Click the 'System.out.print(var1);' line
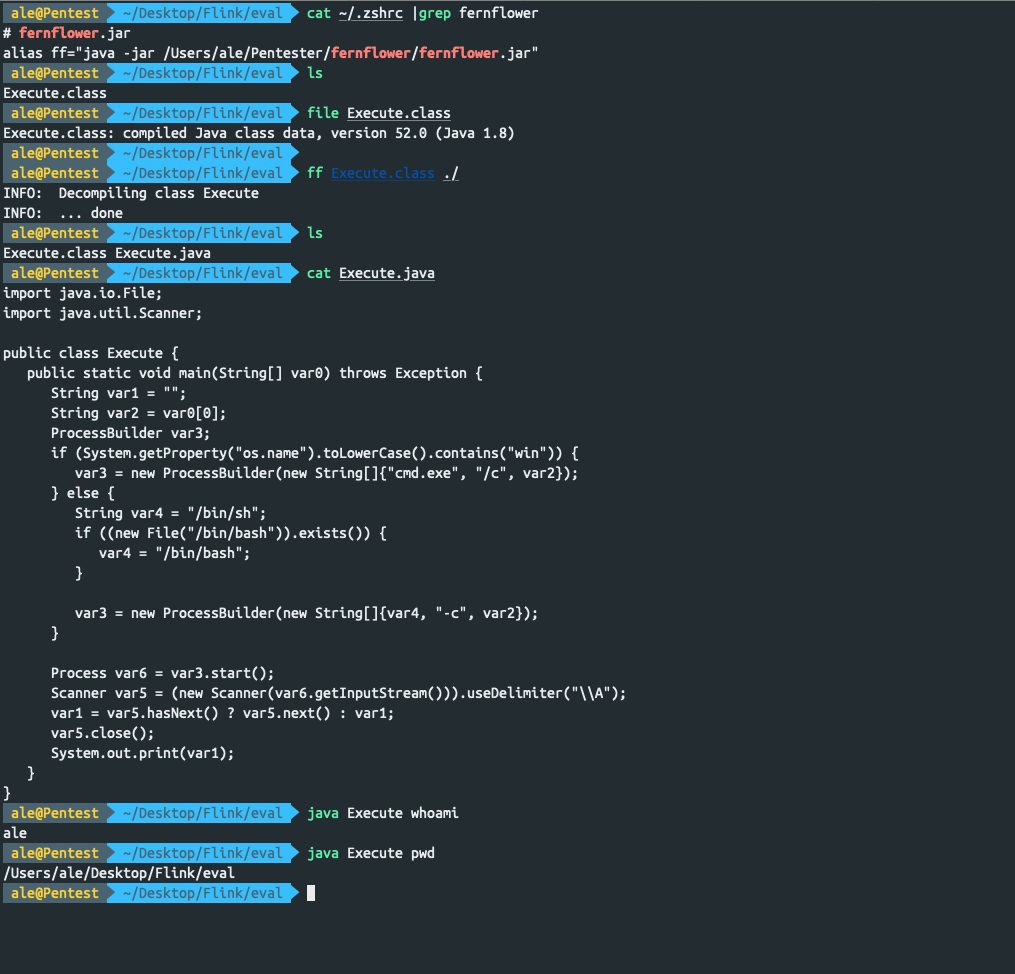The image size is (1015, 974). (142, 754)
